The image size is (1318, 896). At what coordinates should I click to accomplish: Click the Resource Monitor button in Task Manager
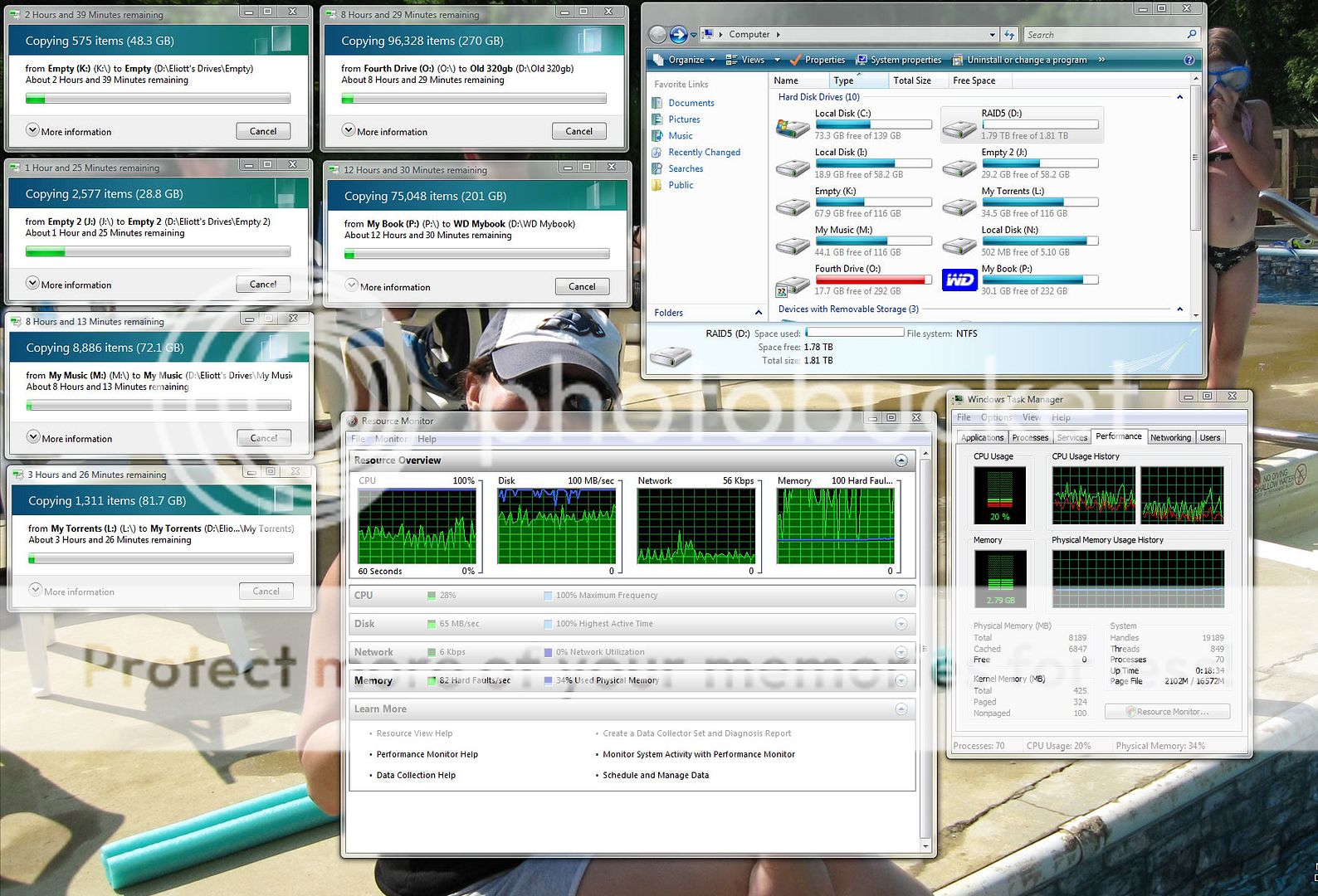pos(1167,712)
